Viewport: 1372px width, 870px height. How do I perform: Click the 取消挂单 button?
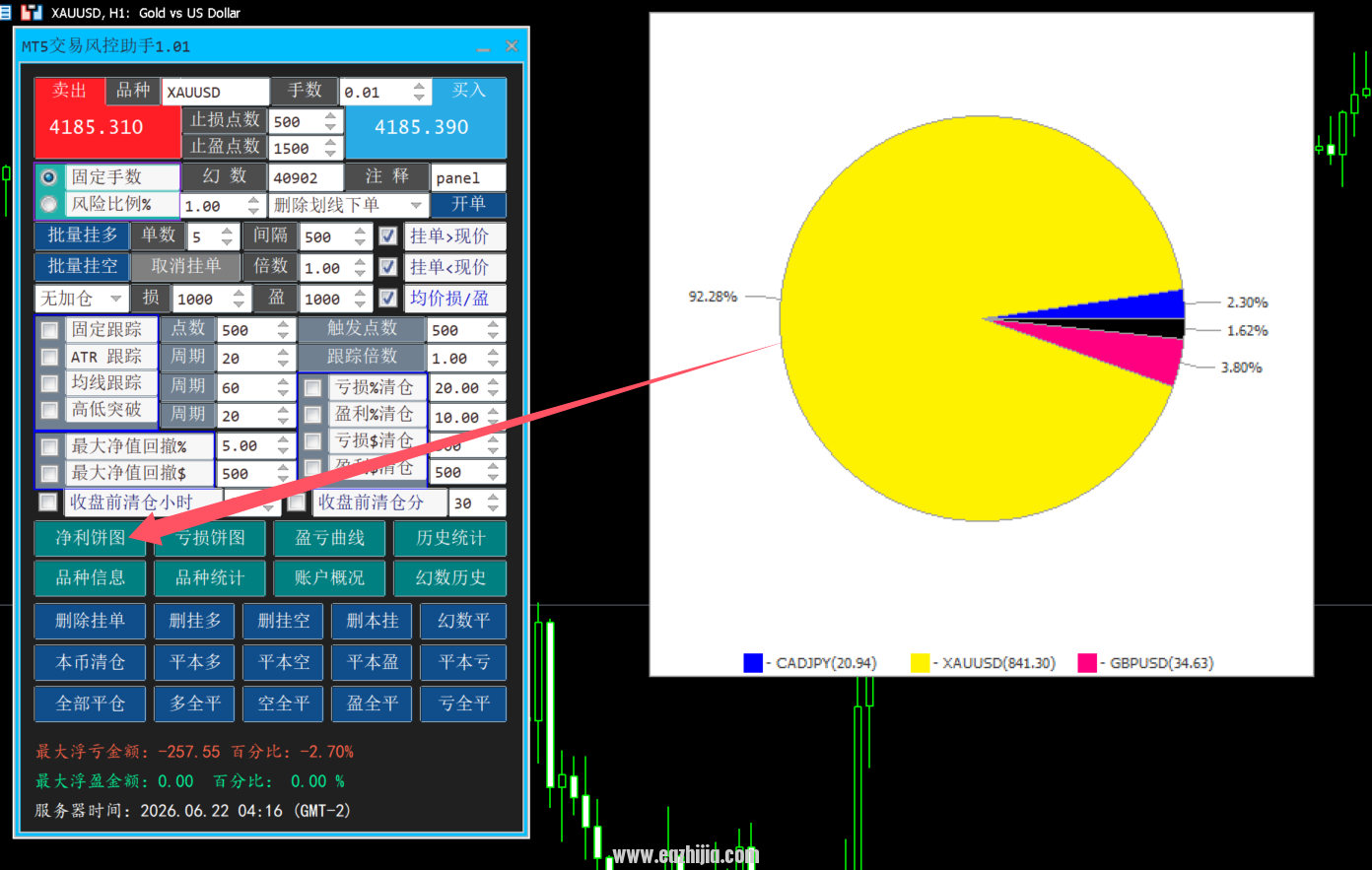(186, 266)
